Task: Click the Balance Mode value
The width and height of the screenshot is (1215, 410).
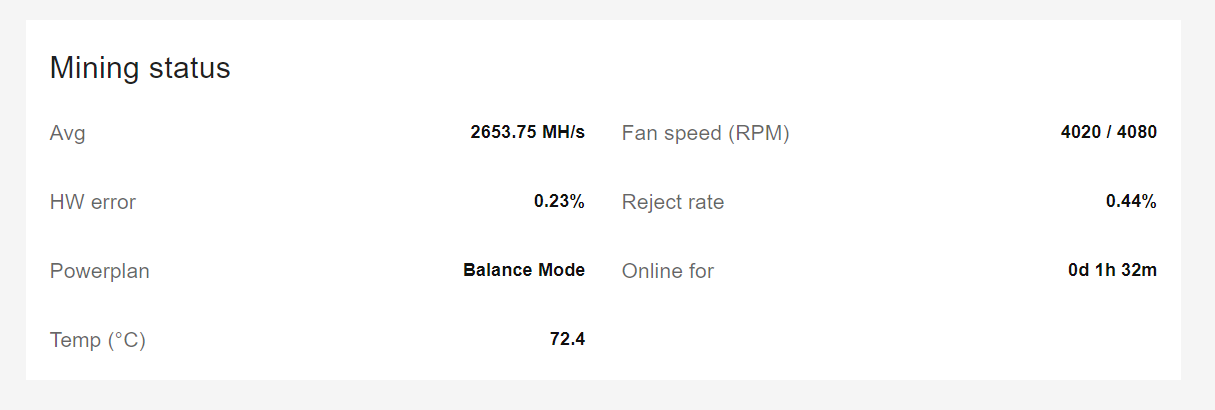Action: coord(524,270)
